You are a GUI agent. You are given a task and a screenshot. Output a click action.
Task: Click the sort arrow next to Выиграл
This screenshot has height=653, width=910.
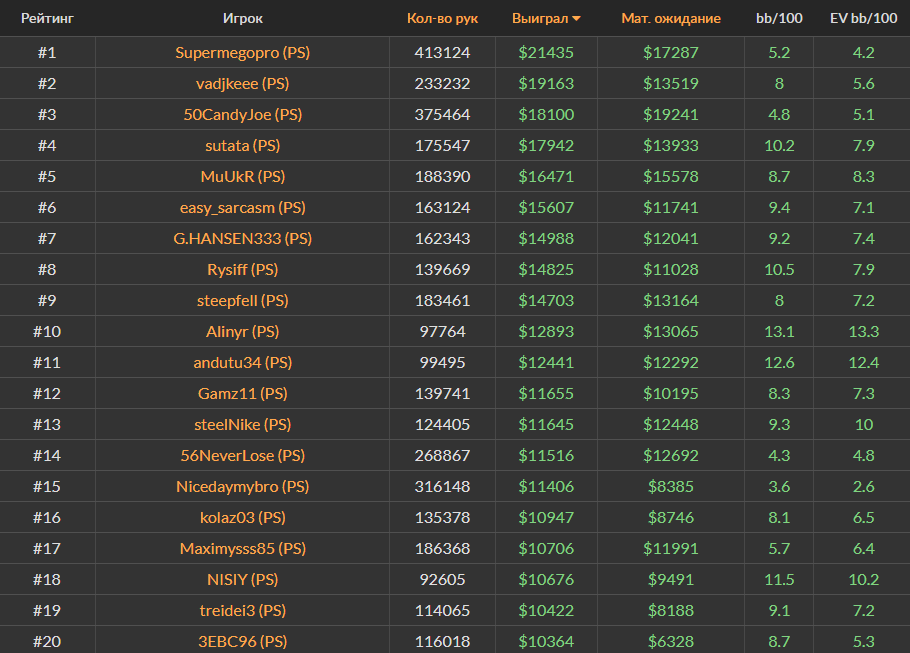point(577,19)
